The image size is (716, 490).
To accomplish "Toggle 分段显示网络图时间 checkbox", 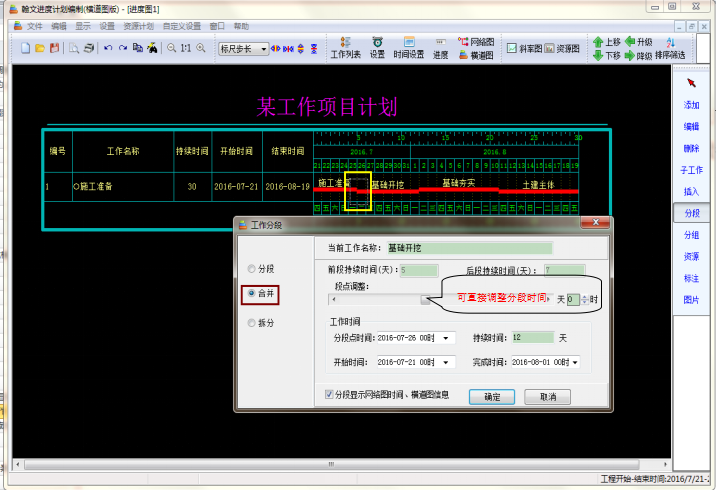I will coord(330,395).
